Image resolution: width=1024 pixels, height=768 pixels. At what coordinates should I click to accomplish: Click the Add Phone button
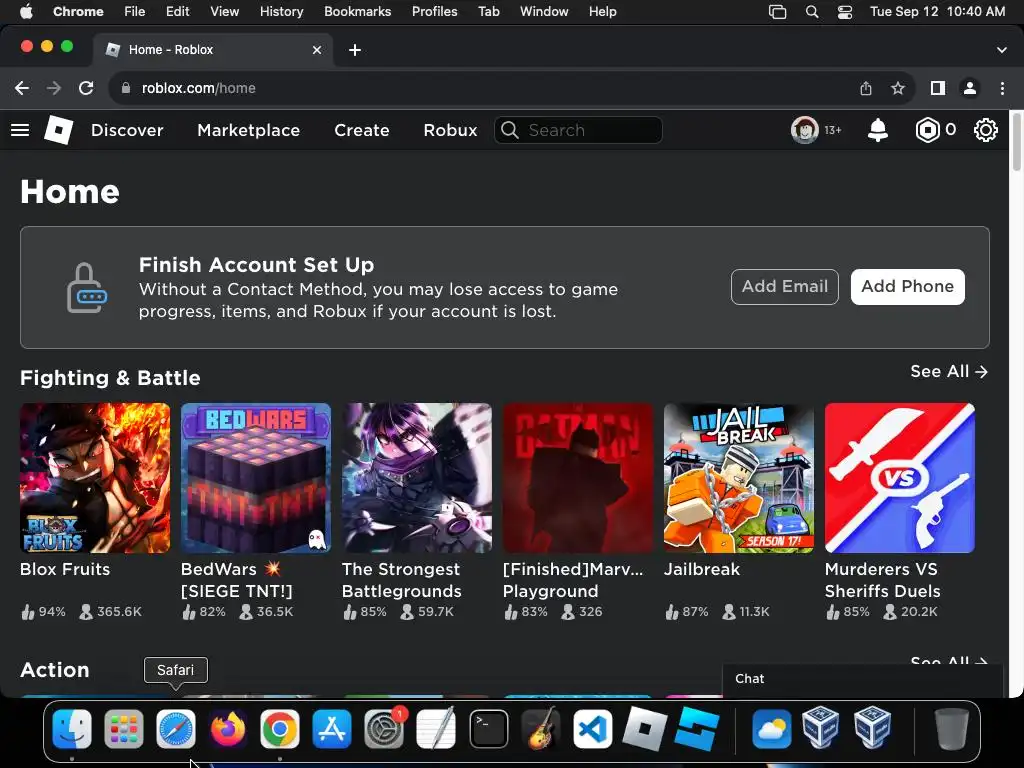pyautogui.click(x=907, y=287)
